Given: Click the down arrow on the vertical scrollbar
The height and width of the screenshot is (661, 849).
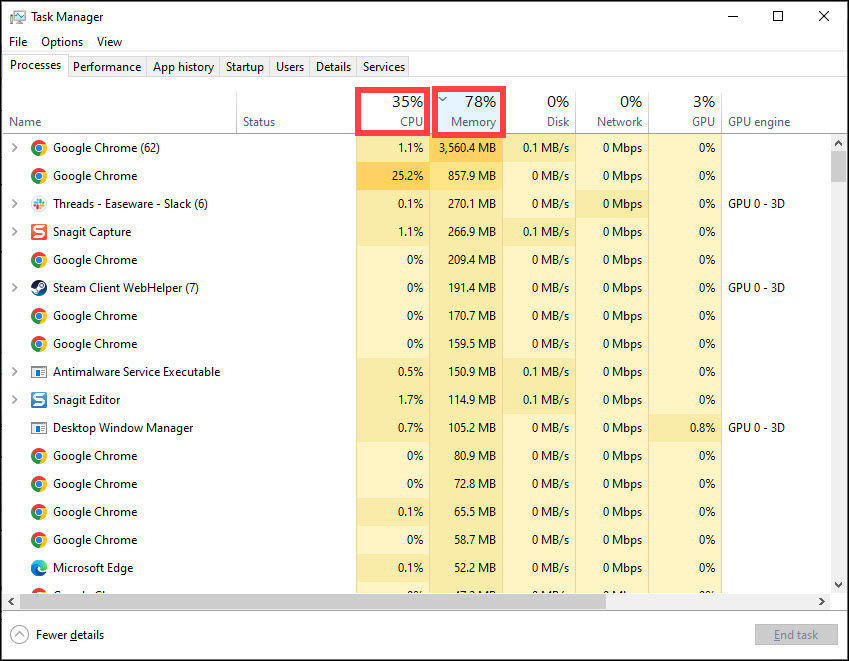Looking at the screenshot, I should (x=839, y=584).
